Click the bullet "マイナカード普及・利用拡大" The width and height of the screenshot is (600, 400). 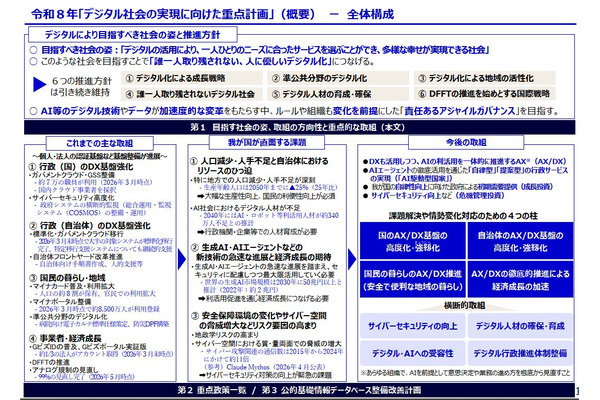tap(72, 286)
